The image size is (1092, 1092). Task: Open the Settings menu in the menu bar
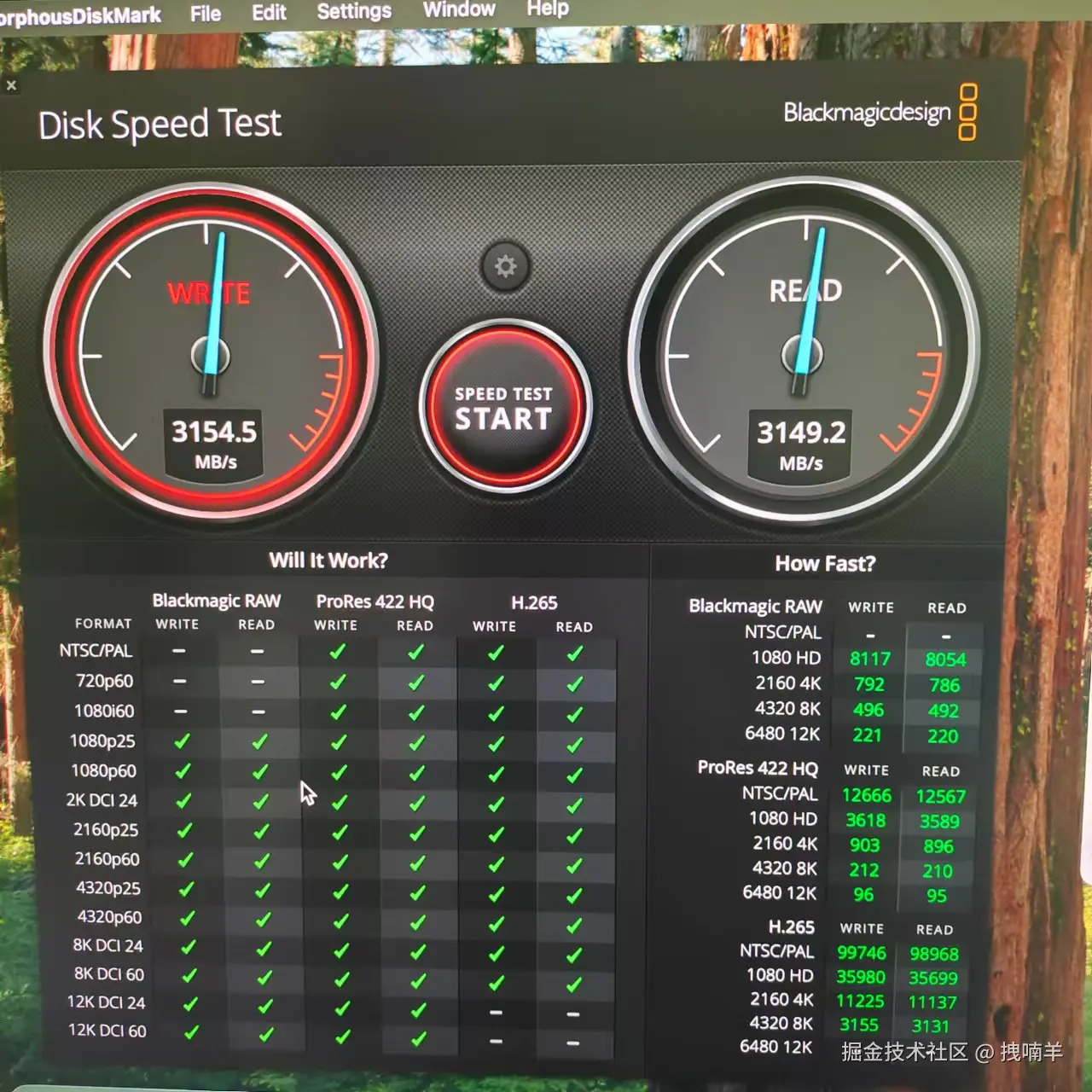pyautogui.click(x=354, y=11)
